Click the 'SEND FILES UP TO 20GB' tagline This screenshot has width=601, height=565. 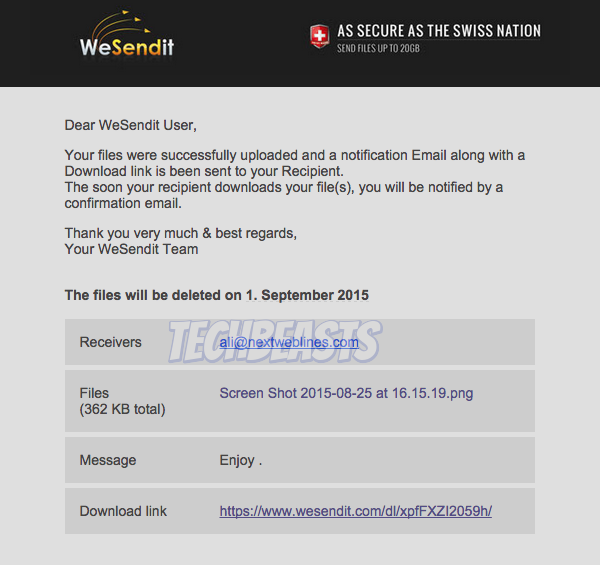pyautogui.click(x=378, y=48)
